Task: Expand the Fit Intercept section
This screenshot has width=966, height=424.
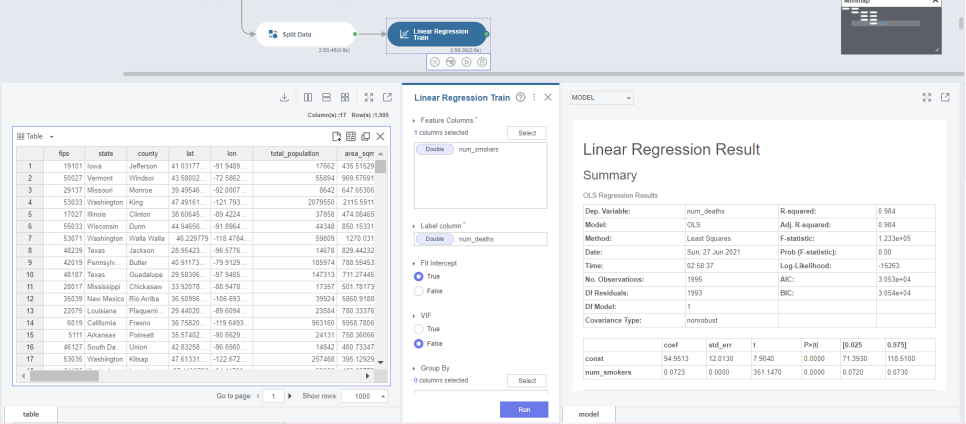Action: pyautogui.click(x=414, y=263)
